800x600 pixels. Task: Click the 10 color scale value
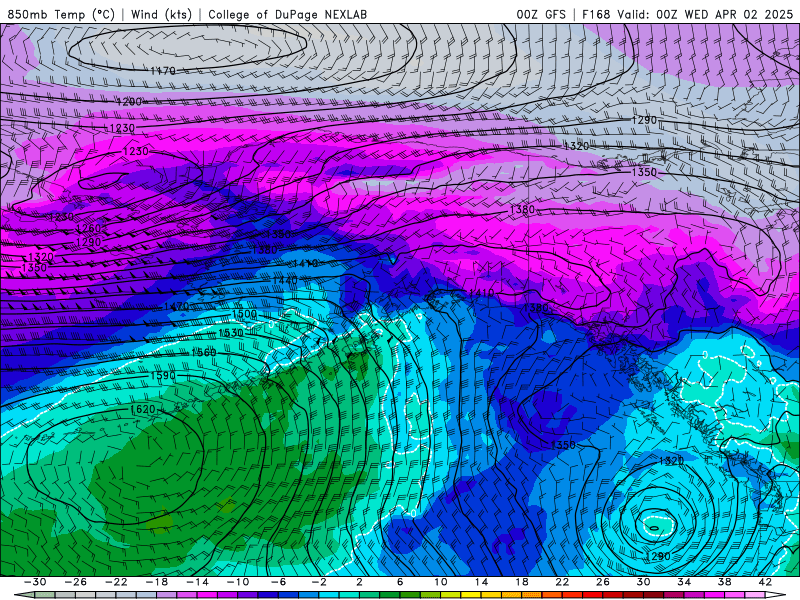(440, 582)
